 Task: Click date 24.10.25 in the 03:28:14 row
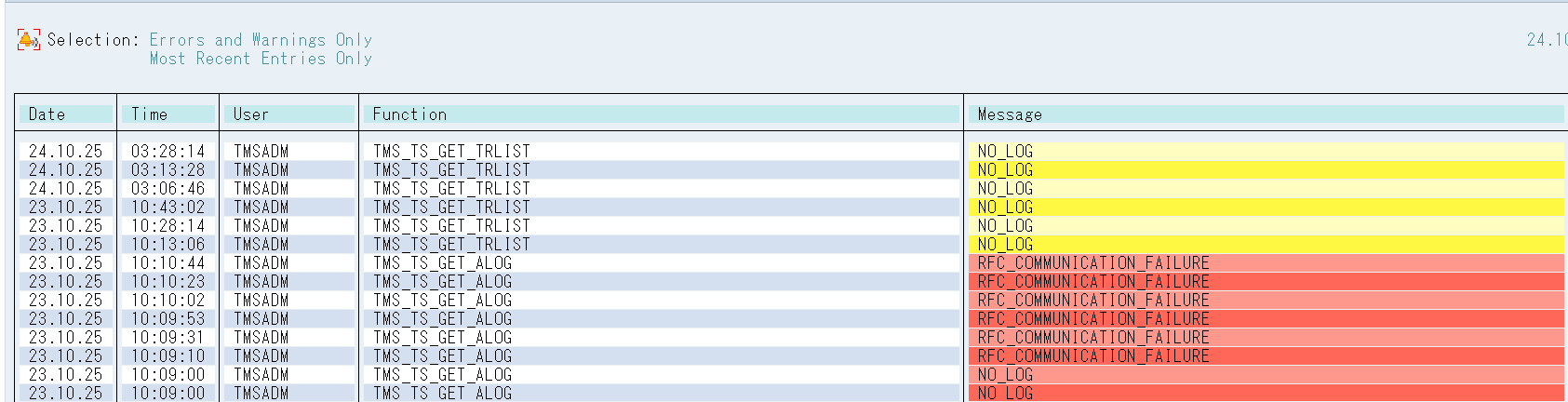(65, 151)
